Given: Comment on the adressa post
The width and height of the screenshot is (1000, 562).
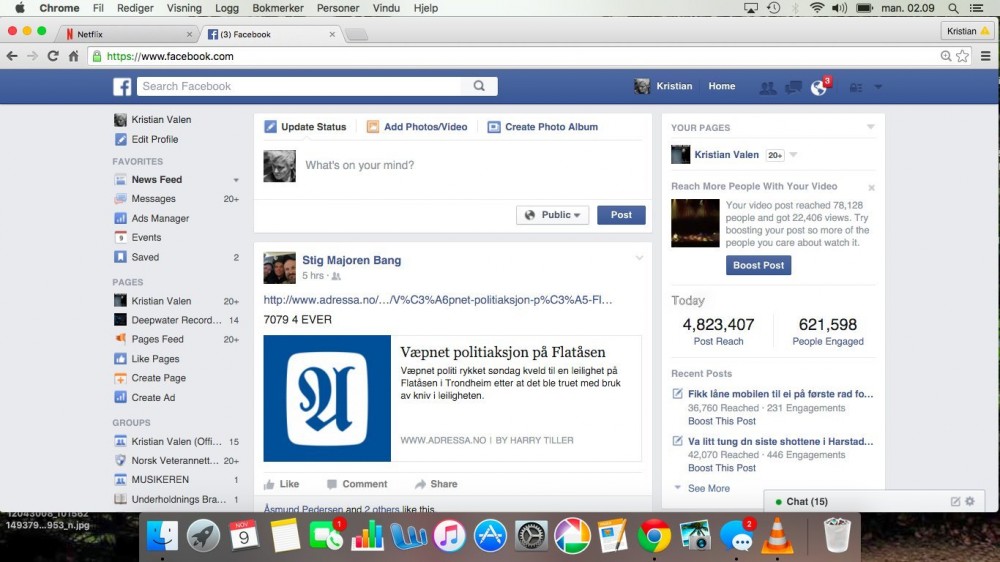Looking at the screenshot, I should click(357, 484).
